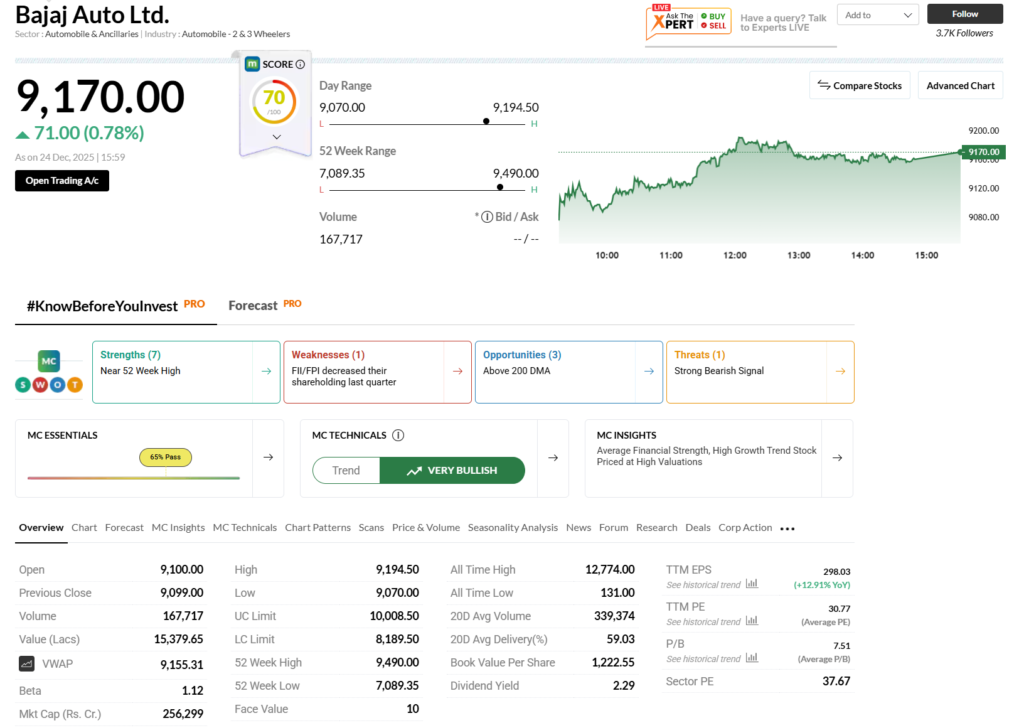Click the MC SWOT logo icon
The height and width of the screenshot is (728, 1024).
coord(48,372)
